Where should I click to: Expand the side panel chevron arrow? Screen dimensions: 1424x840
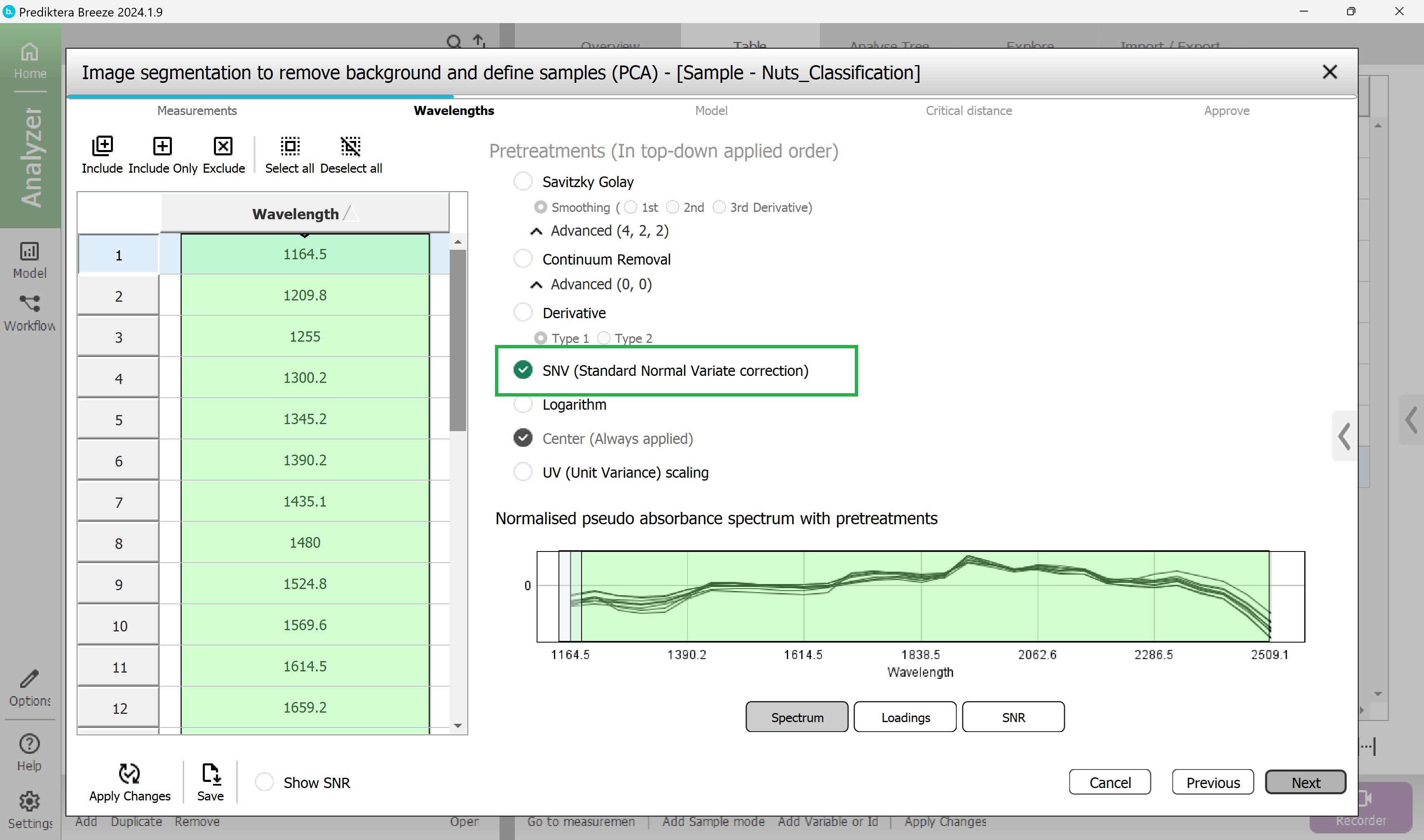coord(1345,436)
